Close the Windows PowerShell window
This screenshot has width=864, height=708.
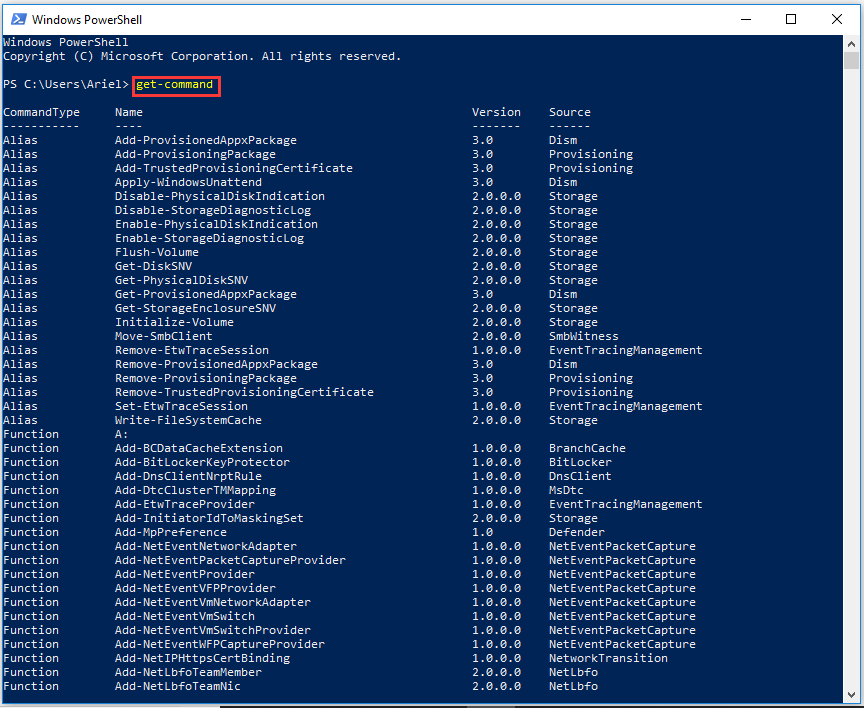point(836,19)
